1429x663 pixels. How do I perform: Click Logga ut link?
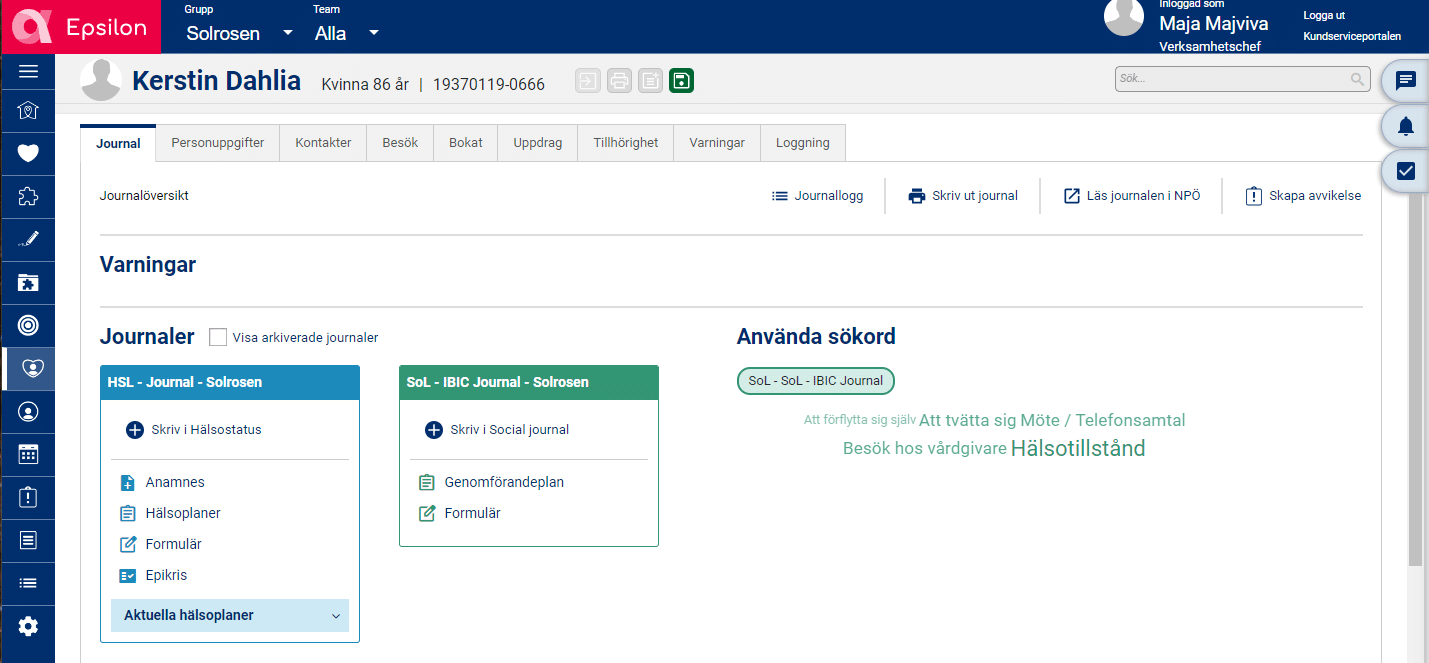click(1323, 16)
